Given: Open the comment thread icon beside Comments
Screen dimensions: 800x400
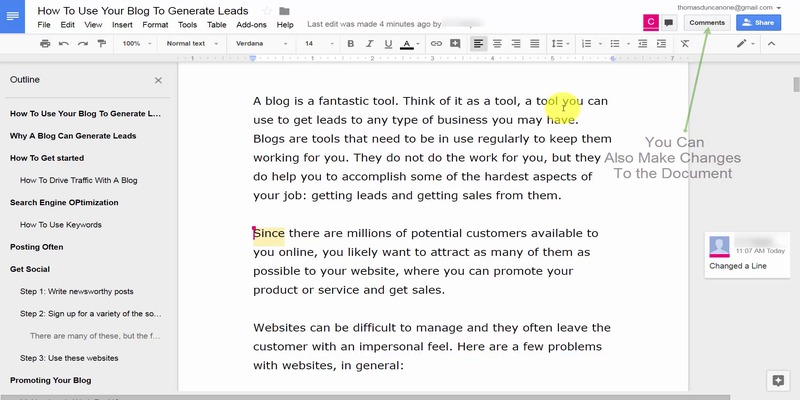Looking at the screenshot, I should click(x=669, y=22).
